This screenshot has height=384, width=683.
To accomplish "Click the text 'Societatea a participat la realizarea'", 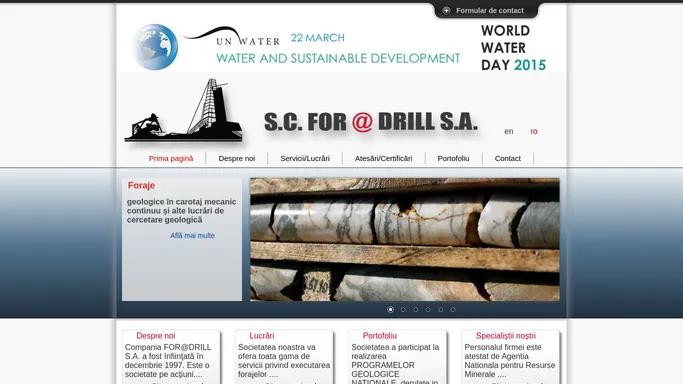I will (395, 352).
